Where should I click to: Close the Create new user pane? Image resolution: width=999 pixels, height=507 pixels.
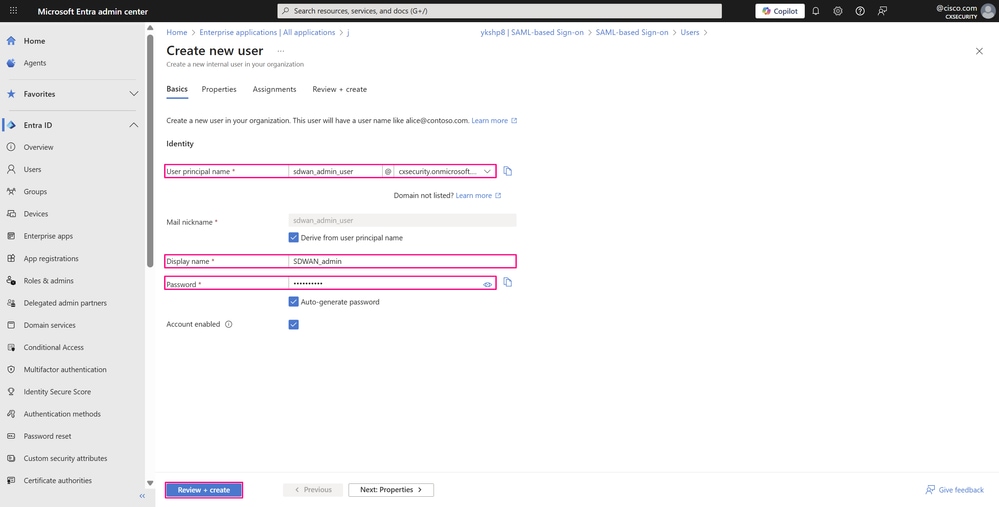coord(979,51)
